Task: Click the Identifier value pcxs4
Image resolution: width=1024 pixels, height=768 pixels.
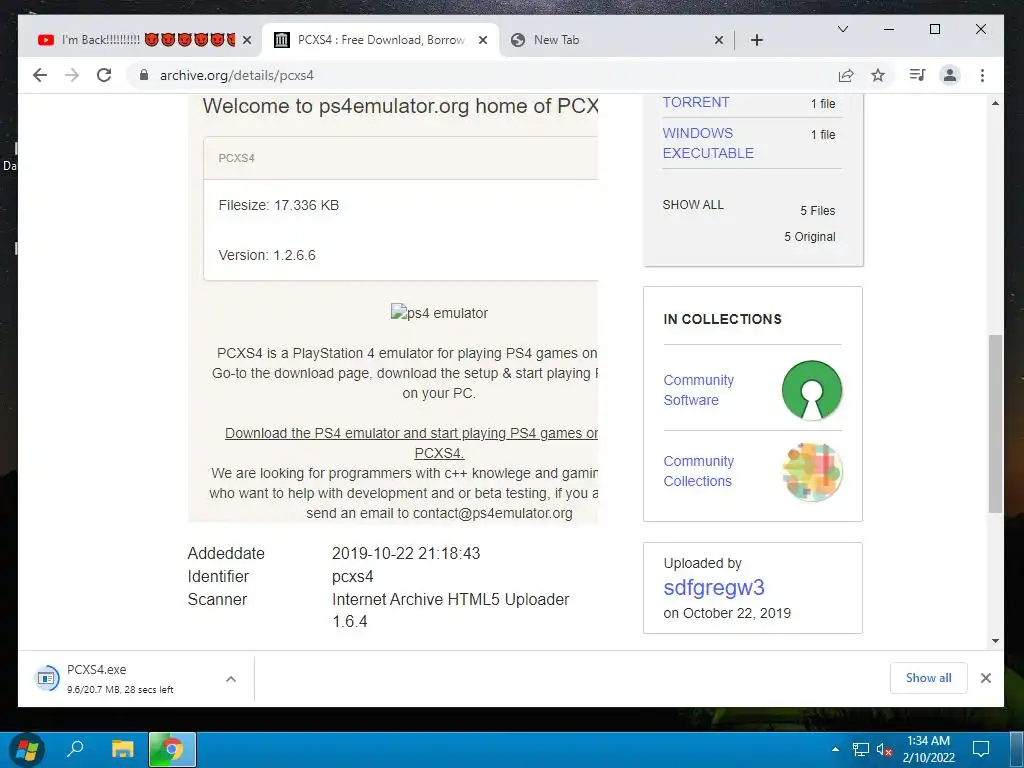Action: click(353, 577)
